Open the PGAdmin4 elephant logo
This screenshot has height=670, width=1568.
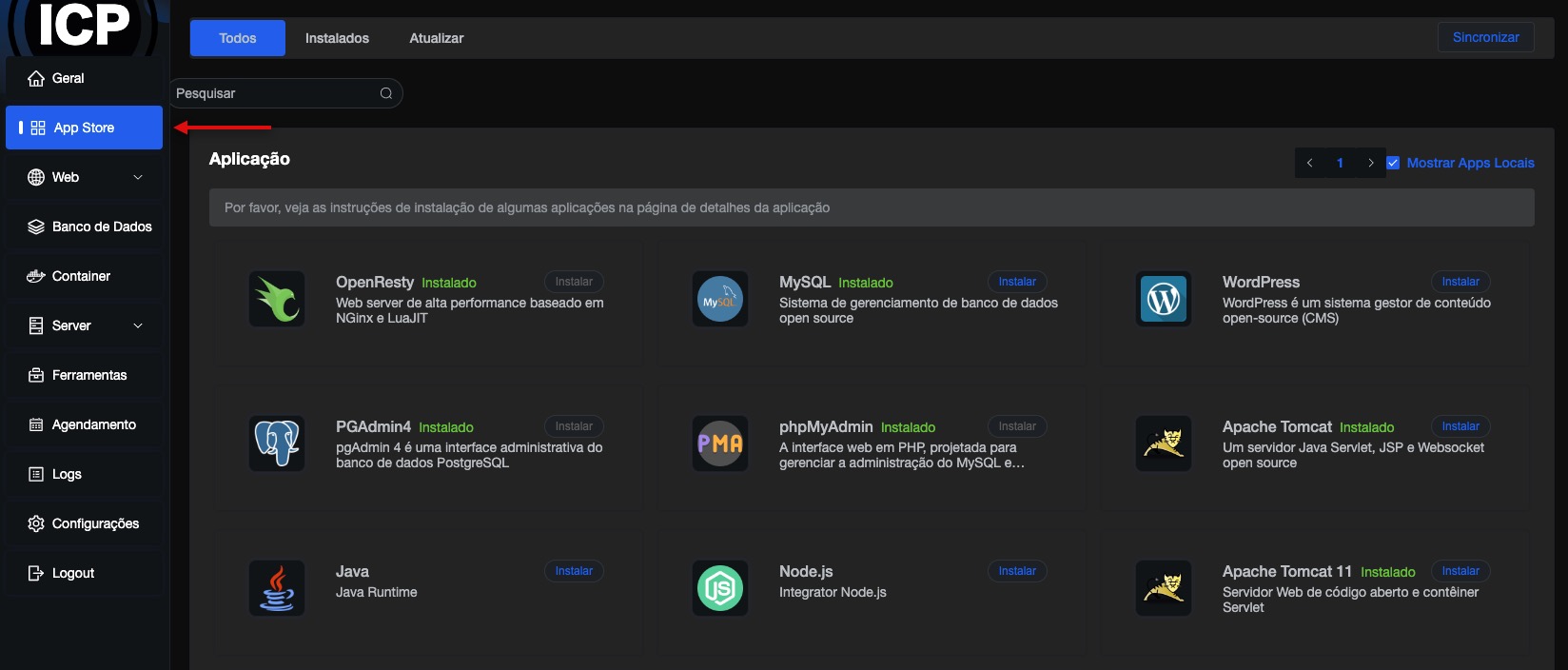tap(277, 443)
